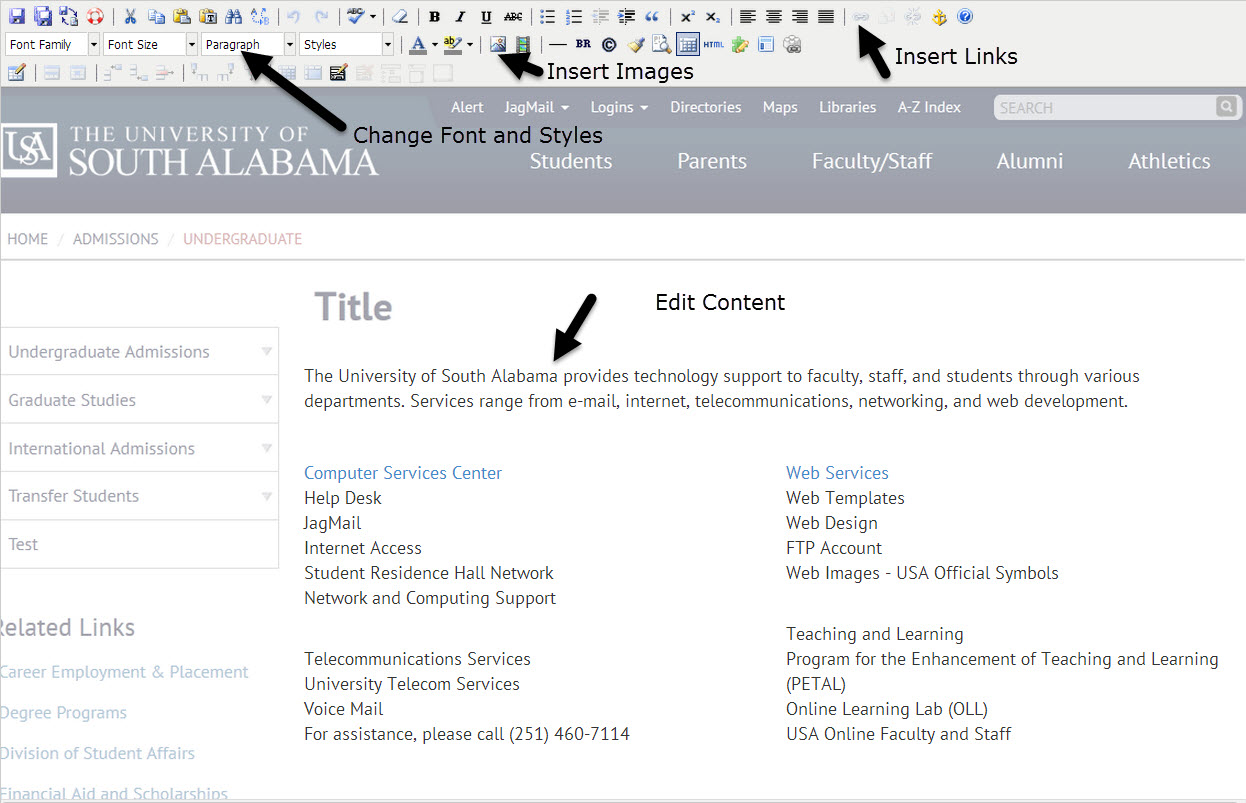The image size is (1246, 803).
Task: Toggle strikethrough ABC formatting
Action: point(512,16)
